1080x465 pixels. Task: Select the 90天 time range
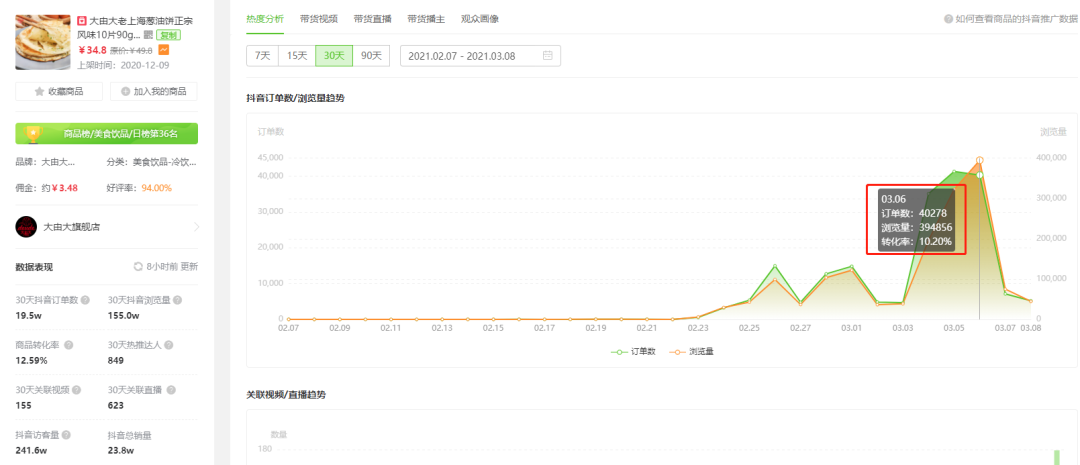(x=371, y=56)
